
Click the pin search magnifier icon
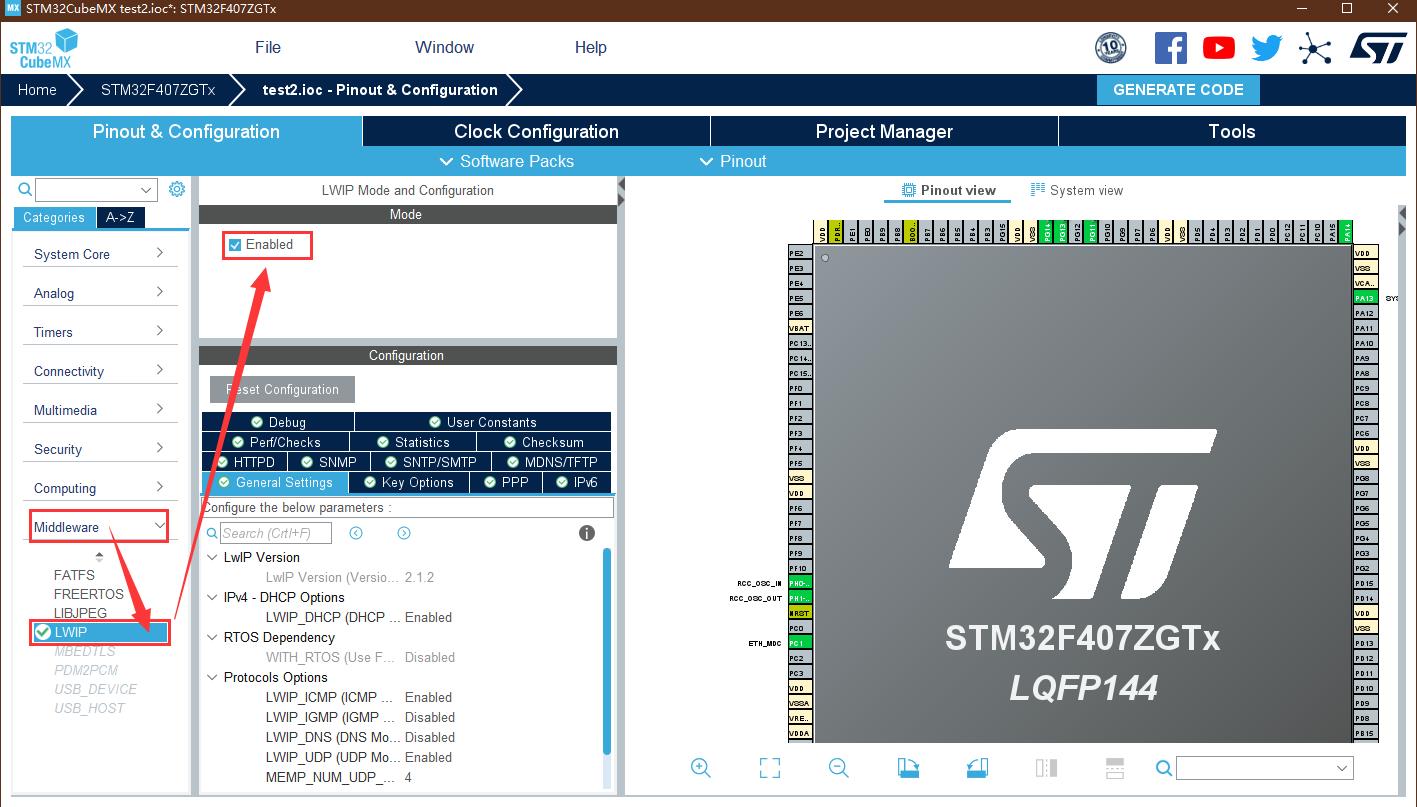[x=1164, y=768]
